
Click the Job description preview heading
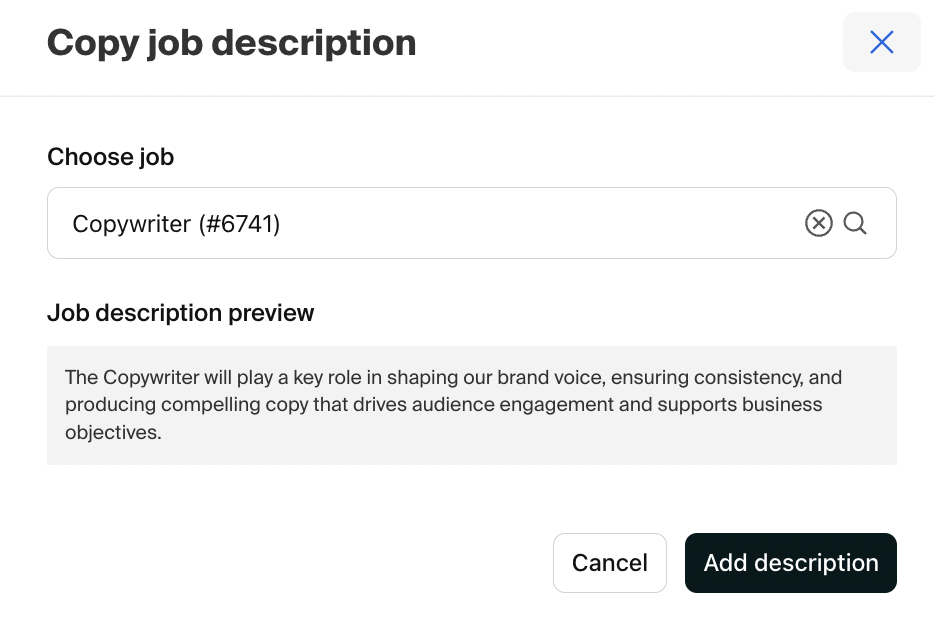click(180, 312)
